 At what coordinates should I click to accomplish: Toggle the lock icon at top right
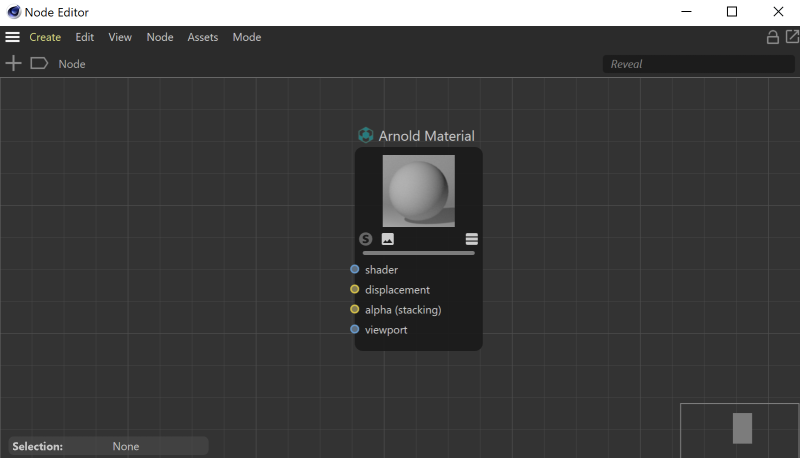pyautogui.click(x=772, y=37)
